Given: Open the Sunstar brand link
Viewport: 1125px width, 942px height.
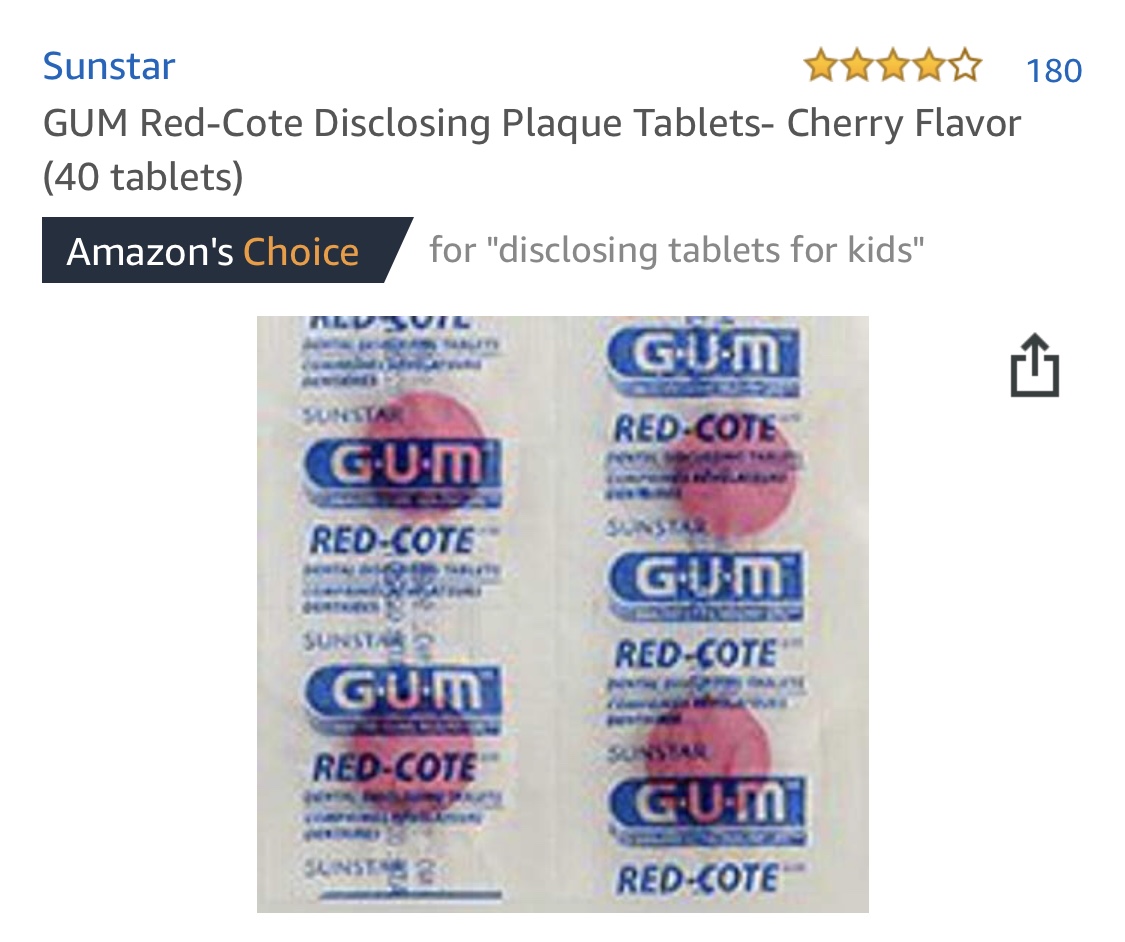Looking at the screenshot, I should coord(109,66).
